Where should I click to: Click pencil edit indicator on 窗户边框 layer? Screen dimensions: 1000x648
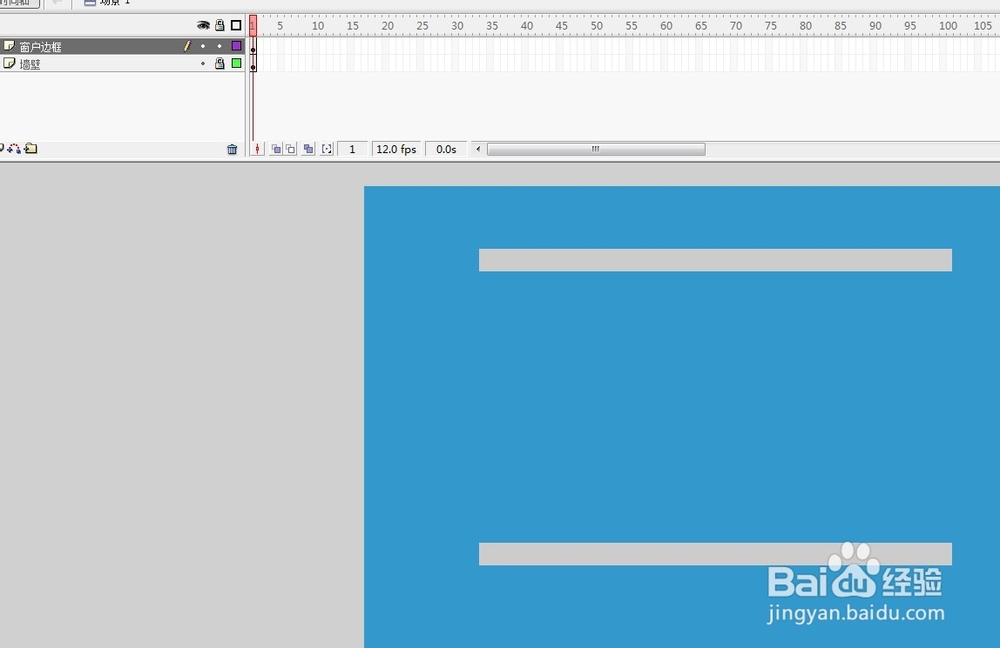187,46
